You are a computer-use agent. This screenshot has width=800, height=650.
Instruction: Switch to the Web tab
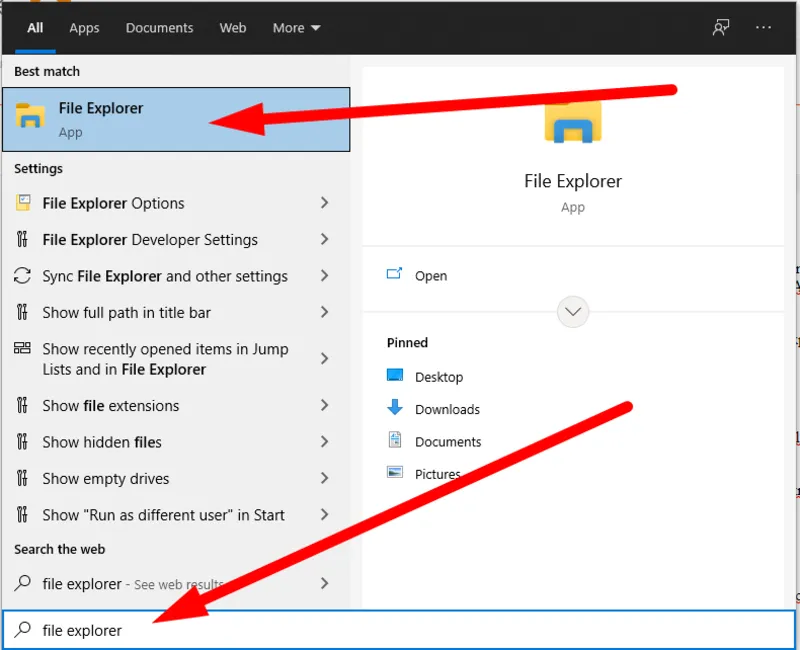pyautogui.click(x=233, y=28)
